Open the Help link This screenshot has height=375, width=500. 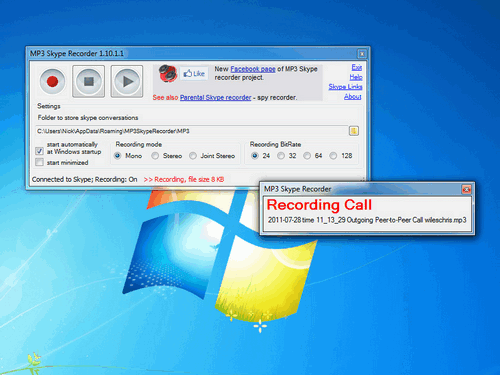(356, 77)
